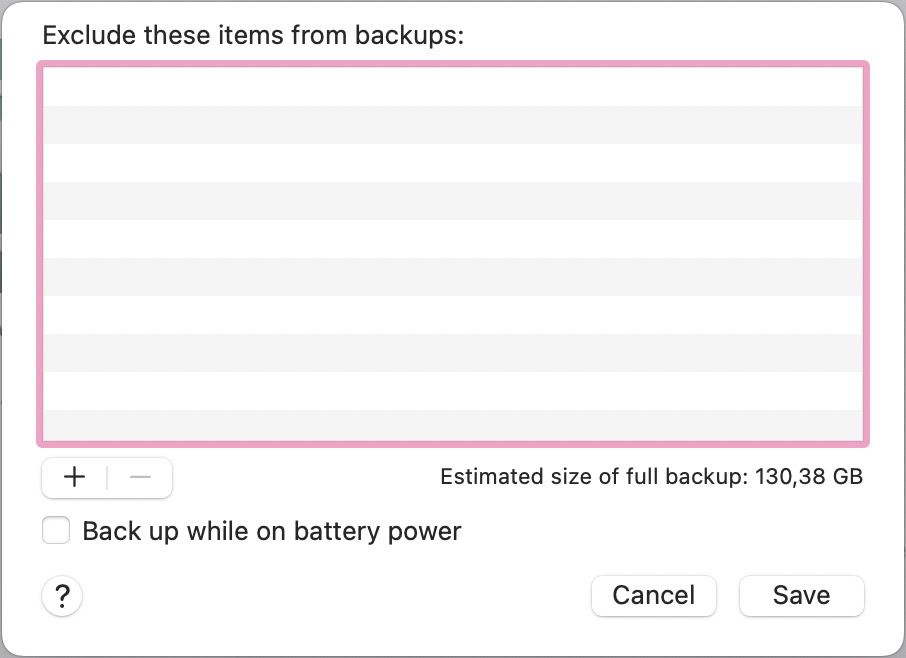Viewport: 906px width, 658px height.
Task: Select the fifth row of exclusion list
Action: pyautogui.click(x=452, y=238)
